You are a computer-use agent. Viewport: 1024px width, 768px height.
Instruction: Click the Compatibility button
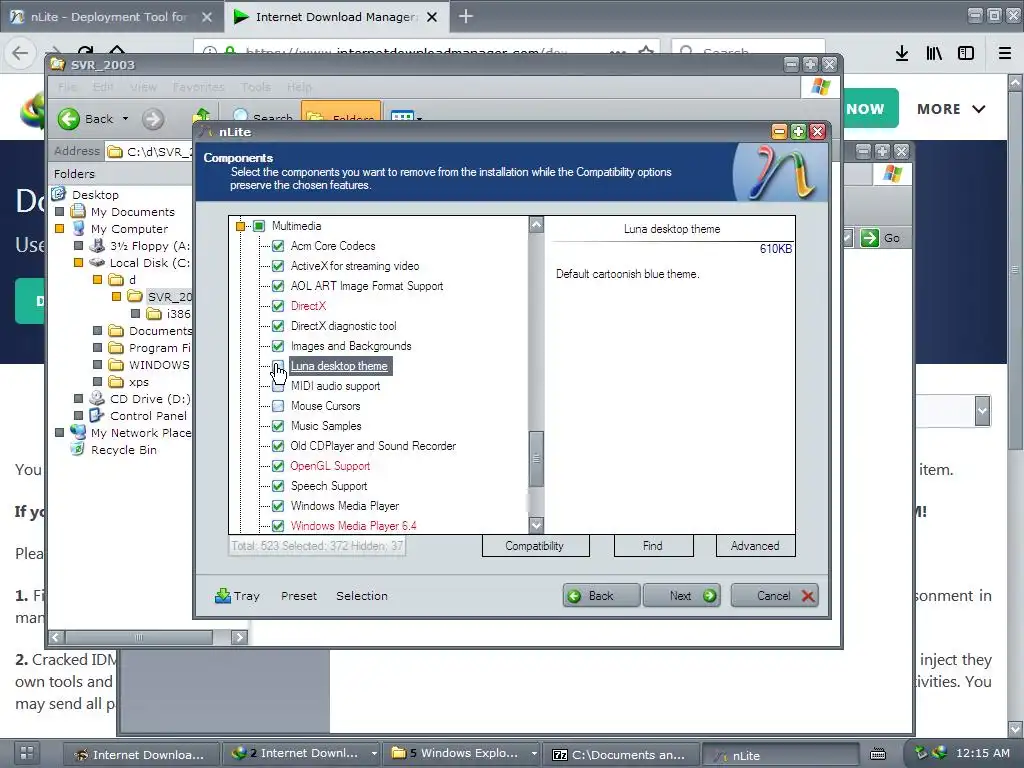(x=535, y=546)
